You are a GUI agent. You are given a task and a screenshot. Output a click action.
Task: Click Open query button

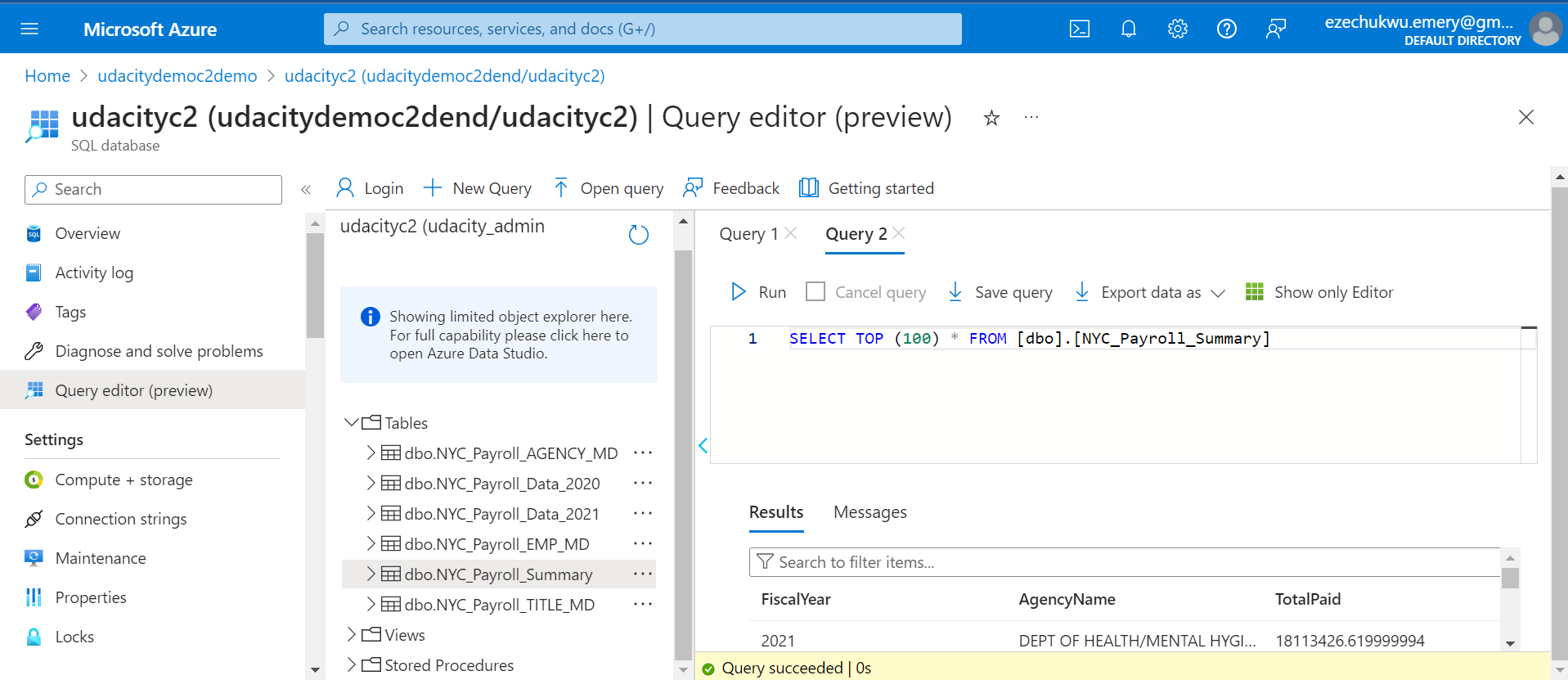608,188
